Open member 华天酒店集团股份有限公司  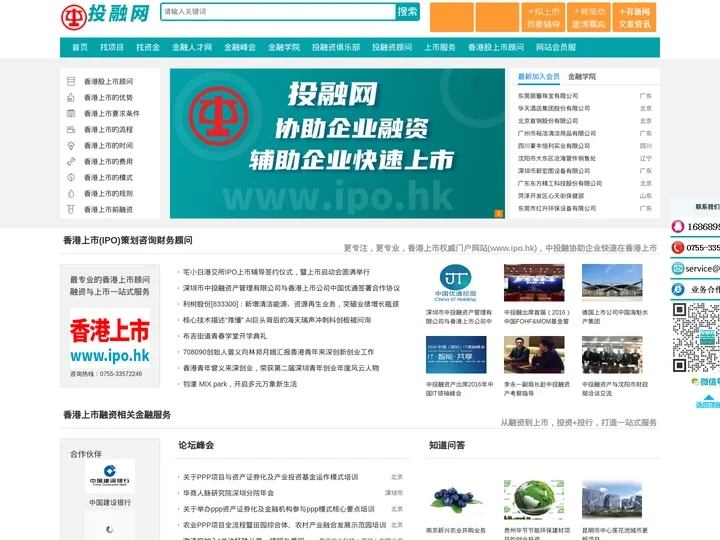pos(554,108)
